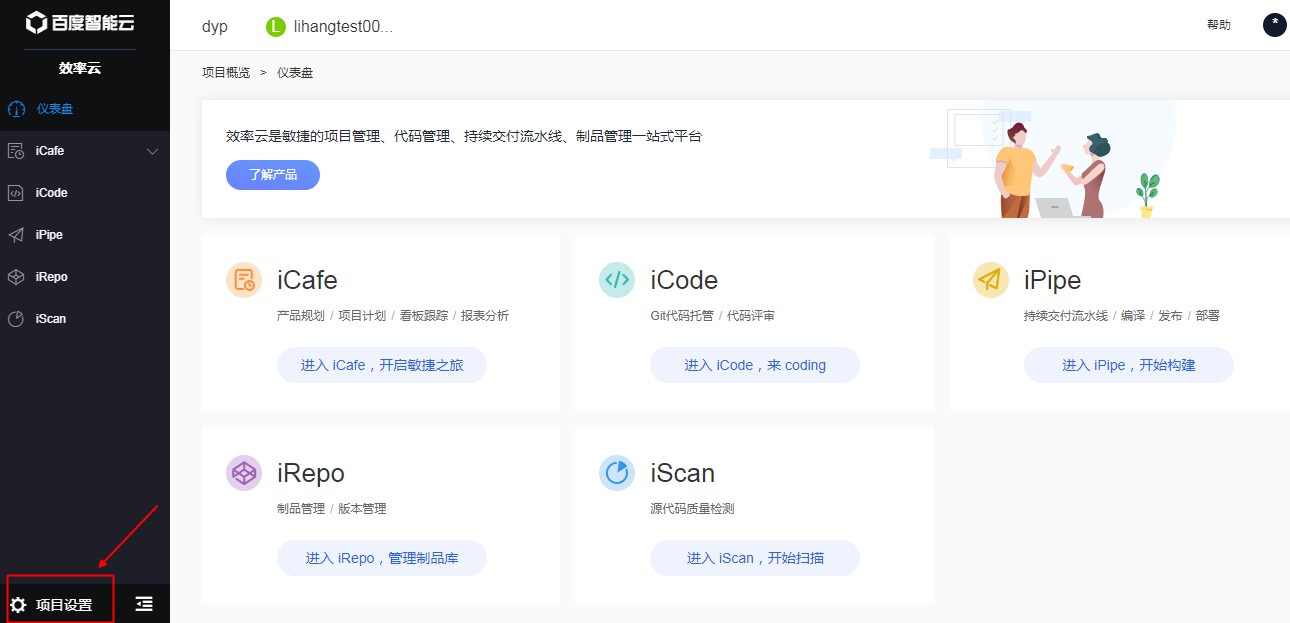This screenshot has height=623, width=1290.
Task: Click the iPipe card heading
Action: (1053, 280)
